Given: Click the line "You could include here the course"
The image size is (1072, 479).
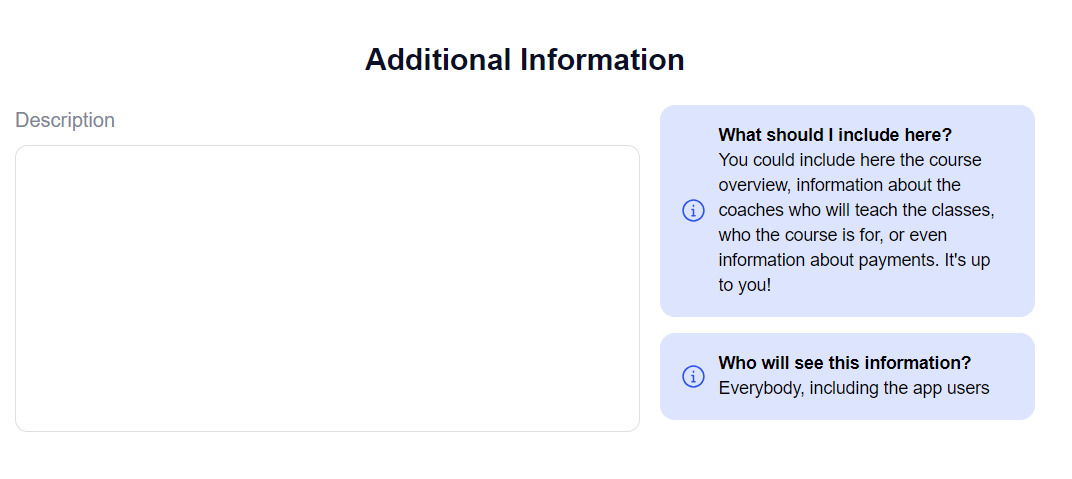Looking at the screenshot, I should pos(850,160).
